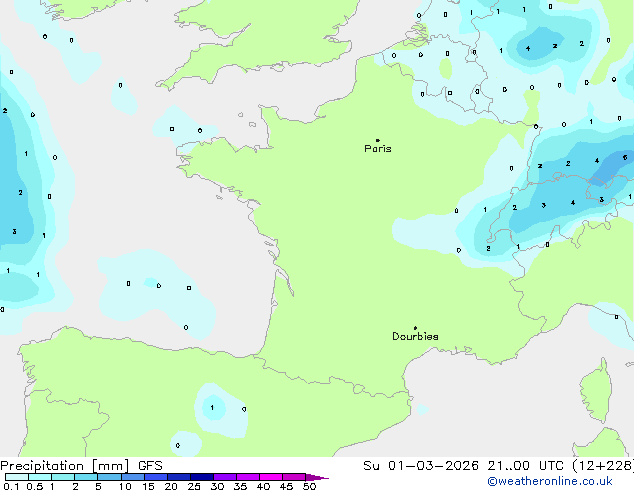Click the GFS model label
634x490 pixels.
[x=150, y=466]
